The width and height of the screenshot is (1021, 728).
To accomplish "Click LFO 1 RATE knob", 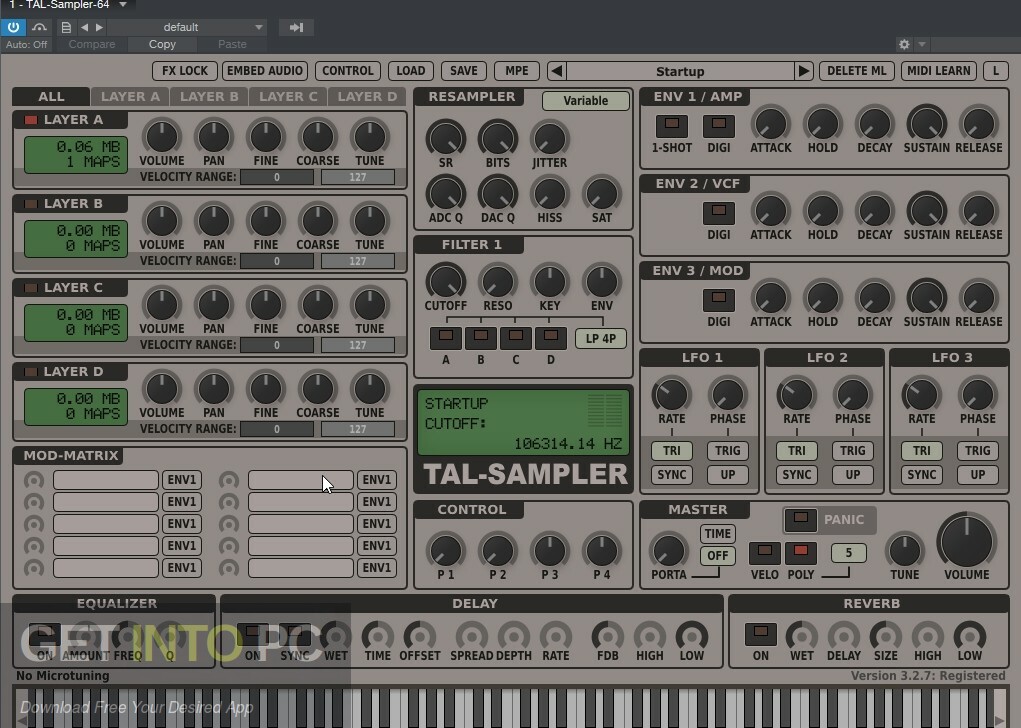I will pos(671,394).
